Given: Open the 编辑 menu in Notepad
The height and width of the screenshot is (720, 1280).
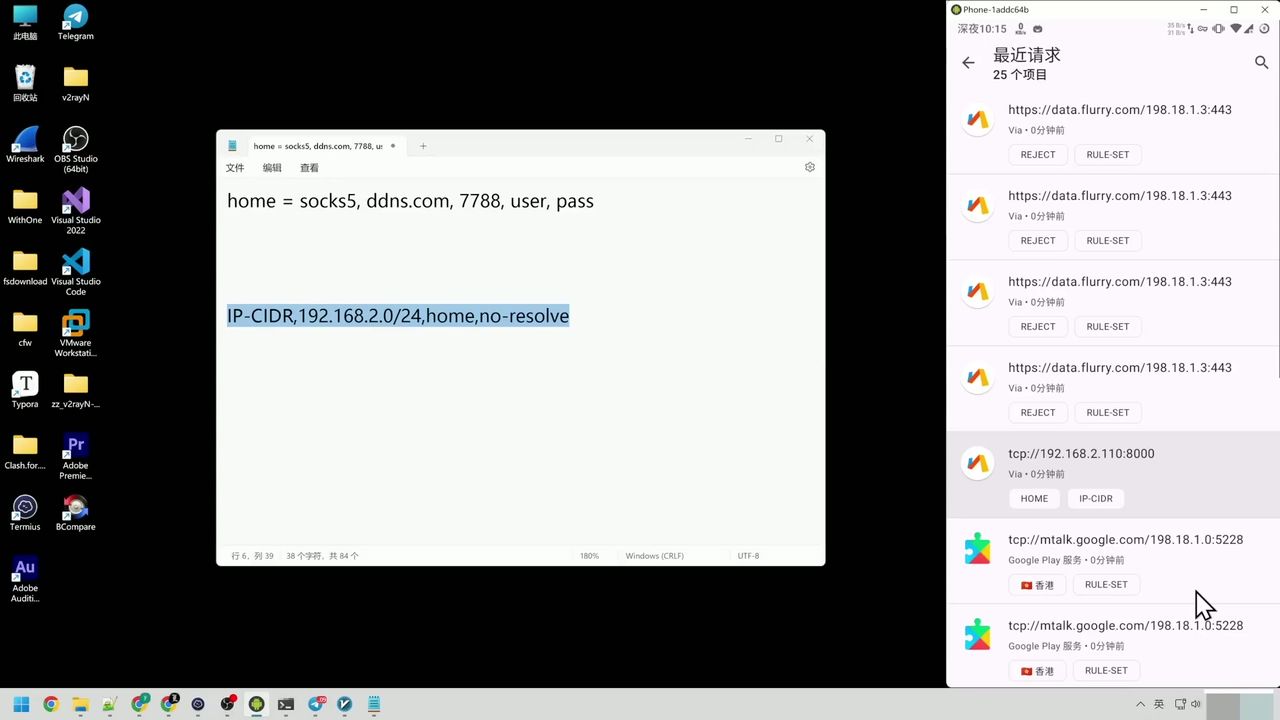Looking at the screenshot, I should click(x=272, y=168).
